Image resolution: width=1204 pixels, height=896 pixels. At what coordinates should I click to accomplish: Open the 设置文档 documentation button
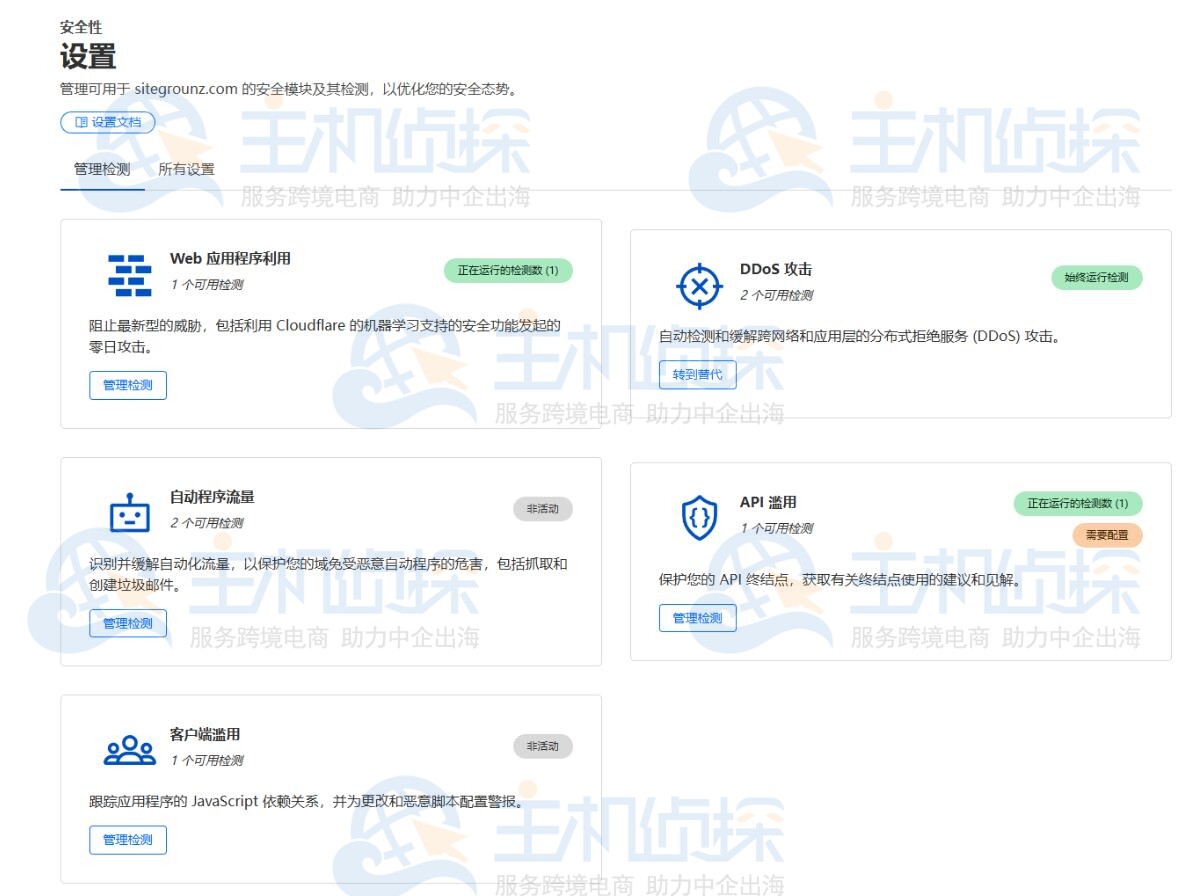(108, 122)
